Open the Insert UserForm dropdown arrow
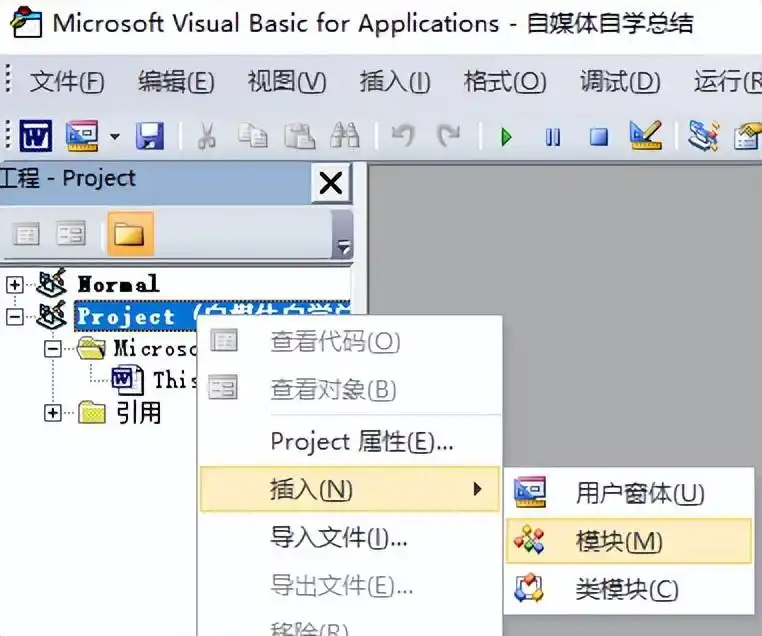762x636 pixels. (x=115, y=136)
